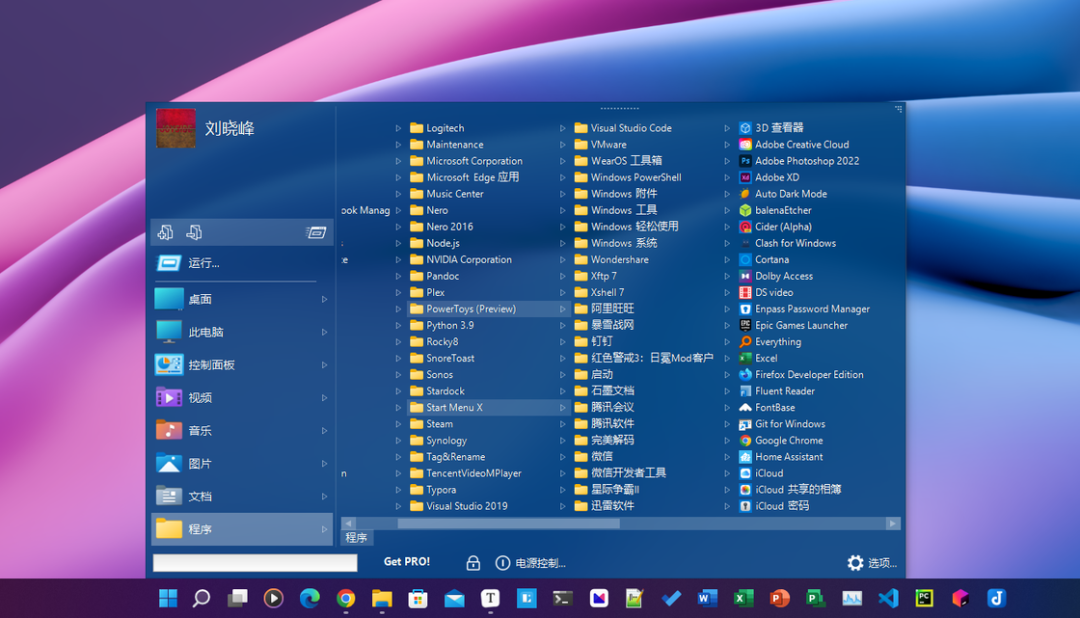Image resolution: width=1080 pixels, height=618 pixels.
Task: Click the Windows Terminal taskbar icon
Action: tap(562, 598)
